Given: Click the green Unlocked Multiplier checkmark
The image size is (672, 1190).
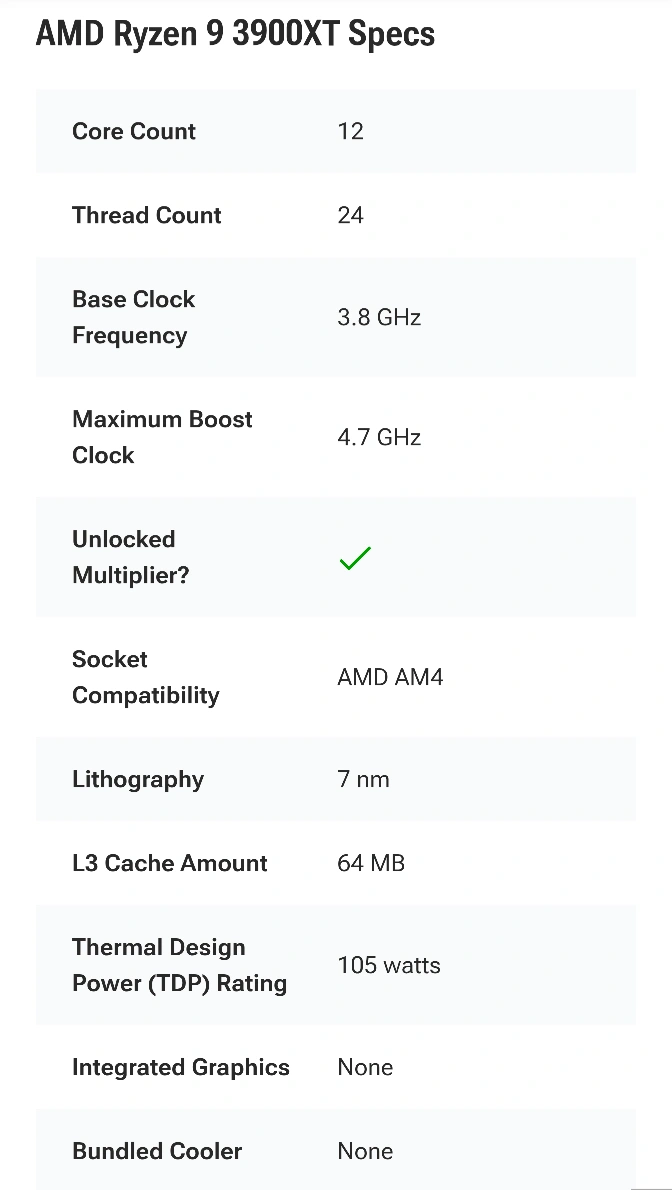Looking at the screenshot, I should [x=355, y=558].
